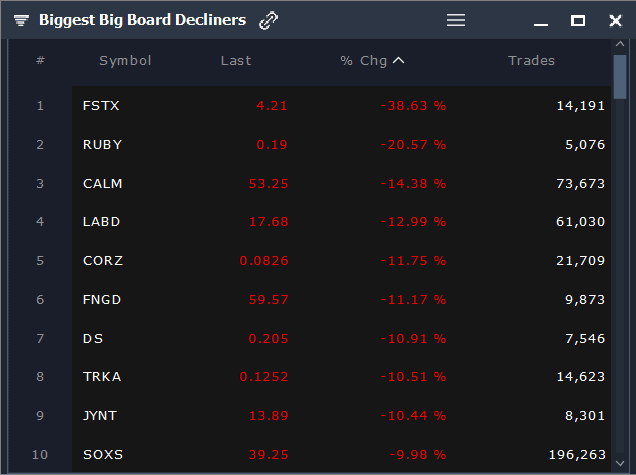Viewport: 636px width, 475px height.
Task: Select the FNGD symbol
Action: coord(103,300)
